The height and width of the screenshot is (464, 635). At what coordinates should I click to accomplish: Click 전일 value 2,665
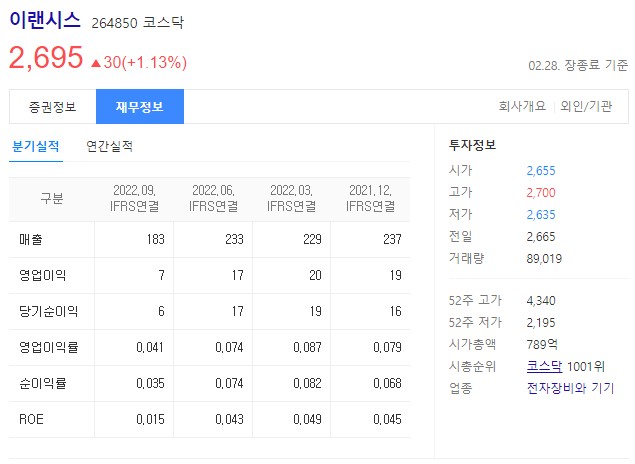coord(541,237)
